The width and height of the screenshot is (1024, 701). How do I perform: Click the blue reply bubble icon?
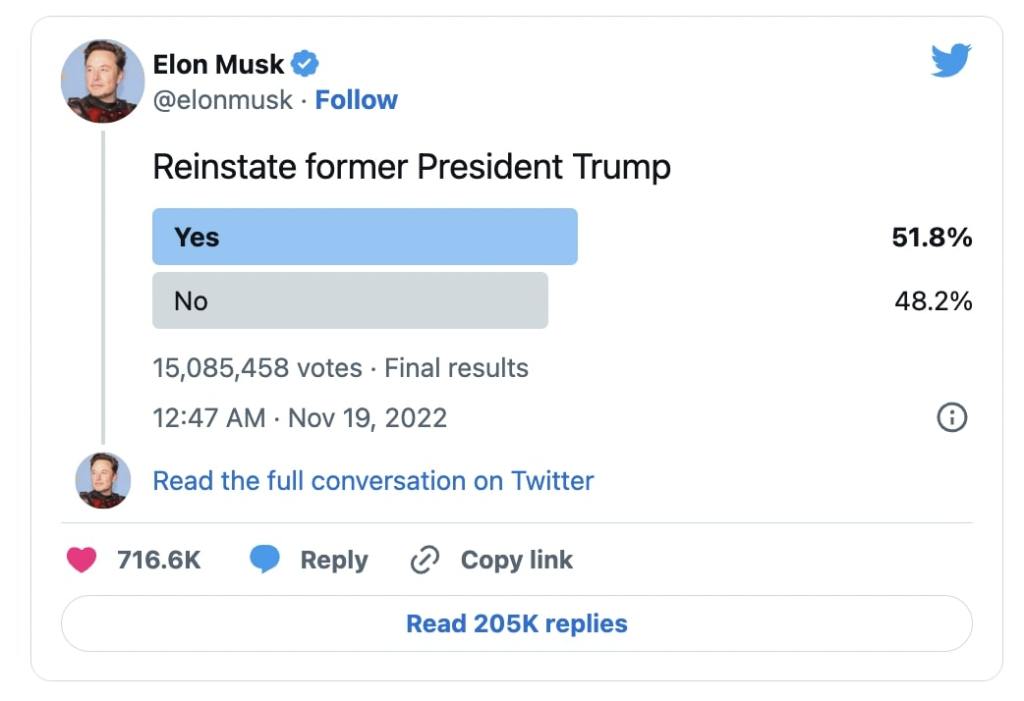tap(265, 560)
